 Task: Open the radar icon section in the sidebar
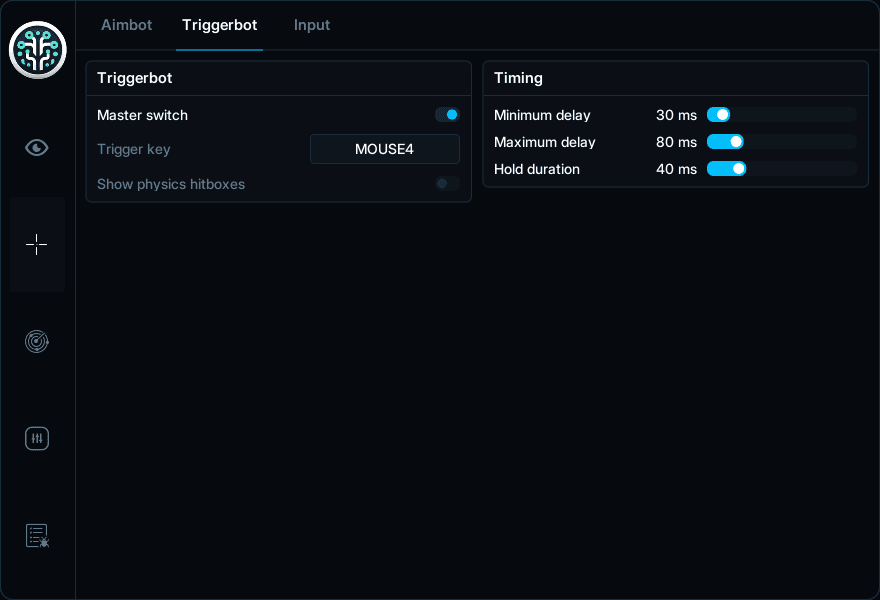pos(37,341)
